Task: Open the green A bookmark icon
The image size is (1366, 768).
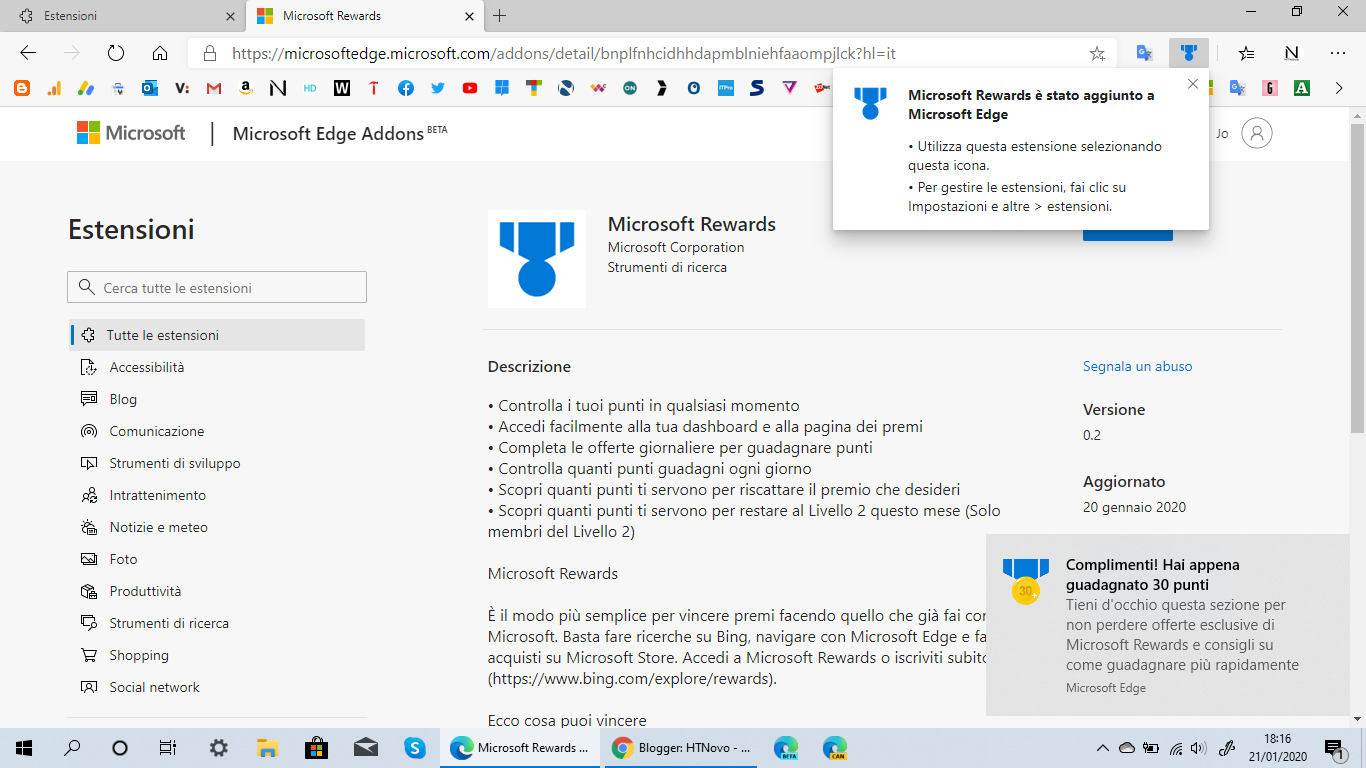Action: pyautogui.click(x=1302, y=88)
